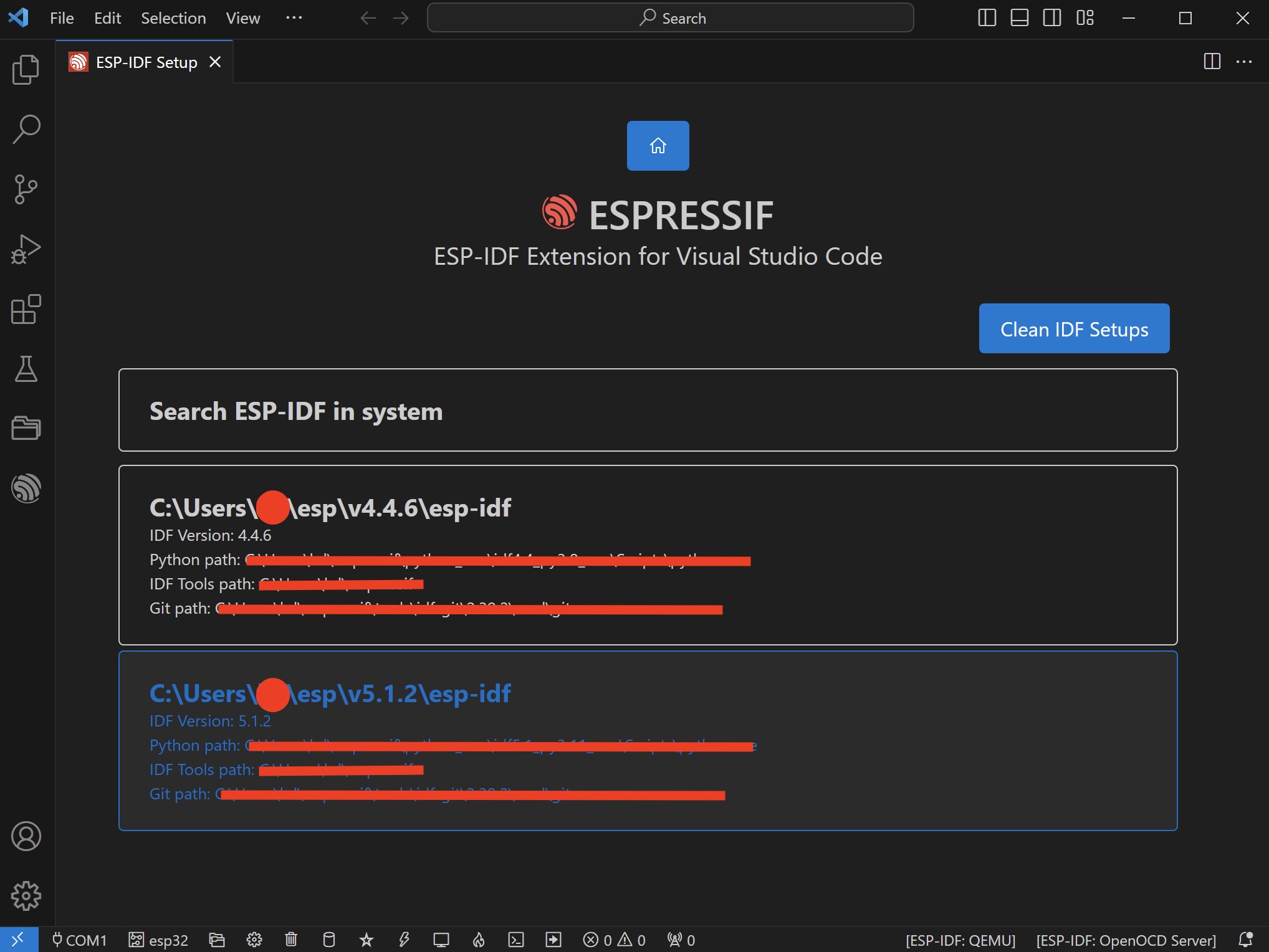This screenshot has width=1269, height=952.
Task: Go forward with the navigation arrow
Action: coord(401,18)
